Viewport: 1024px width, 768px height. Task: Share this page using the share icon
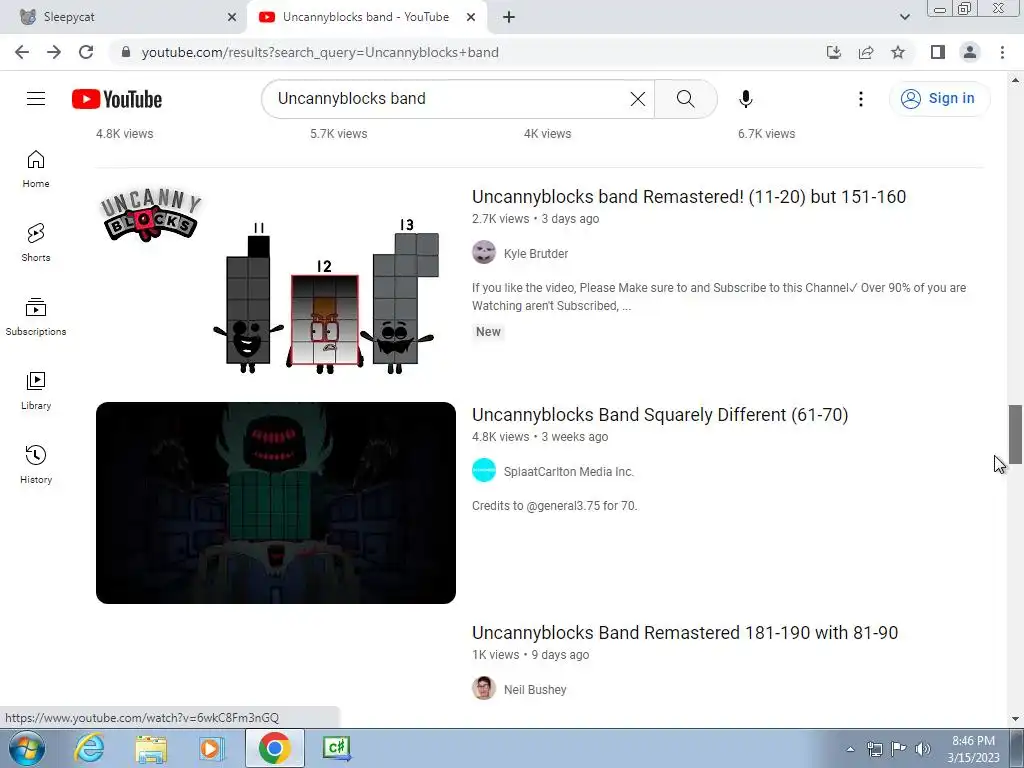(865, 52)
